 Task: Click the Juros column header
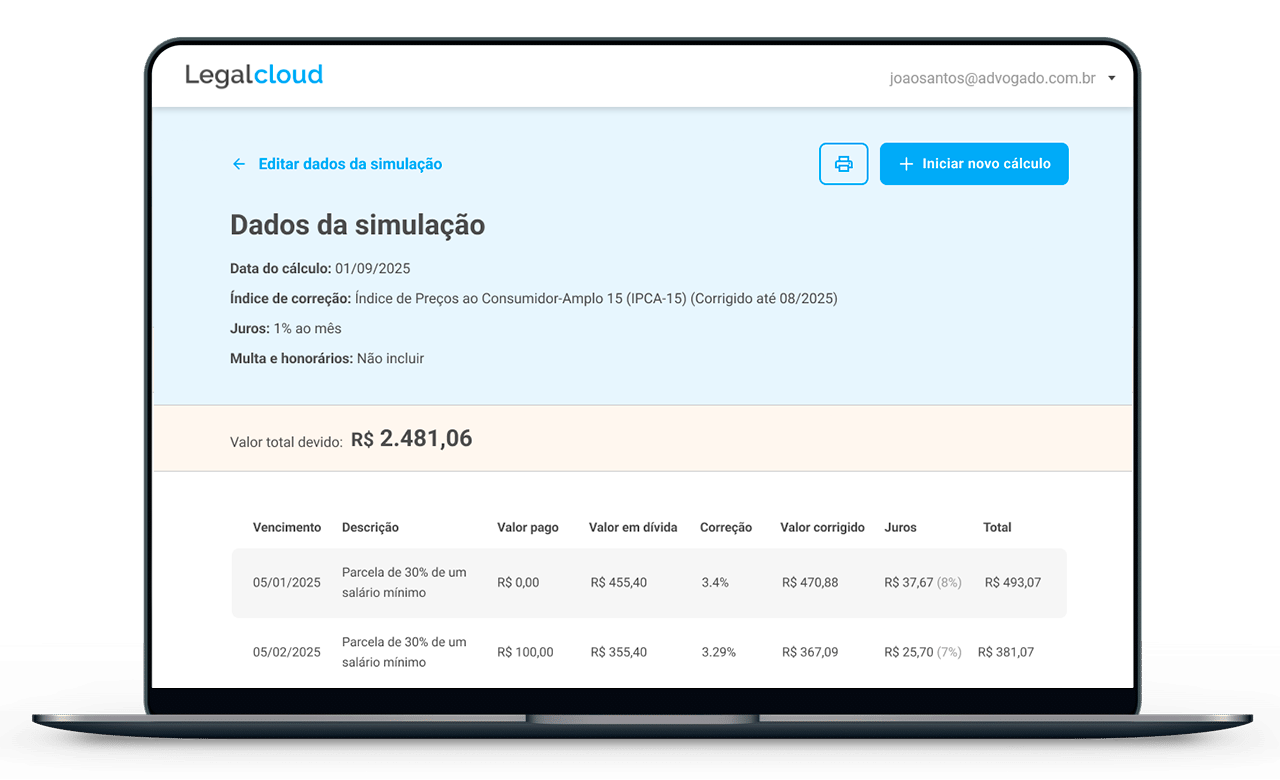[x=899, y=527]
